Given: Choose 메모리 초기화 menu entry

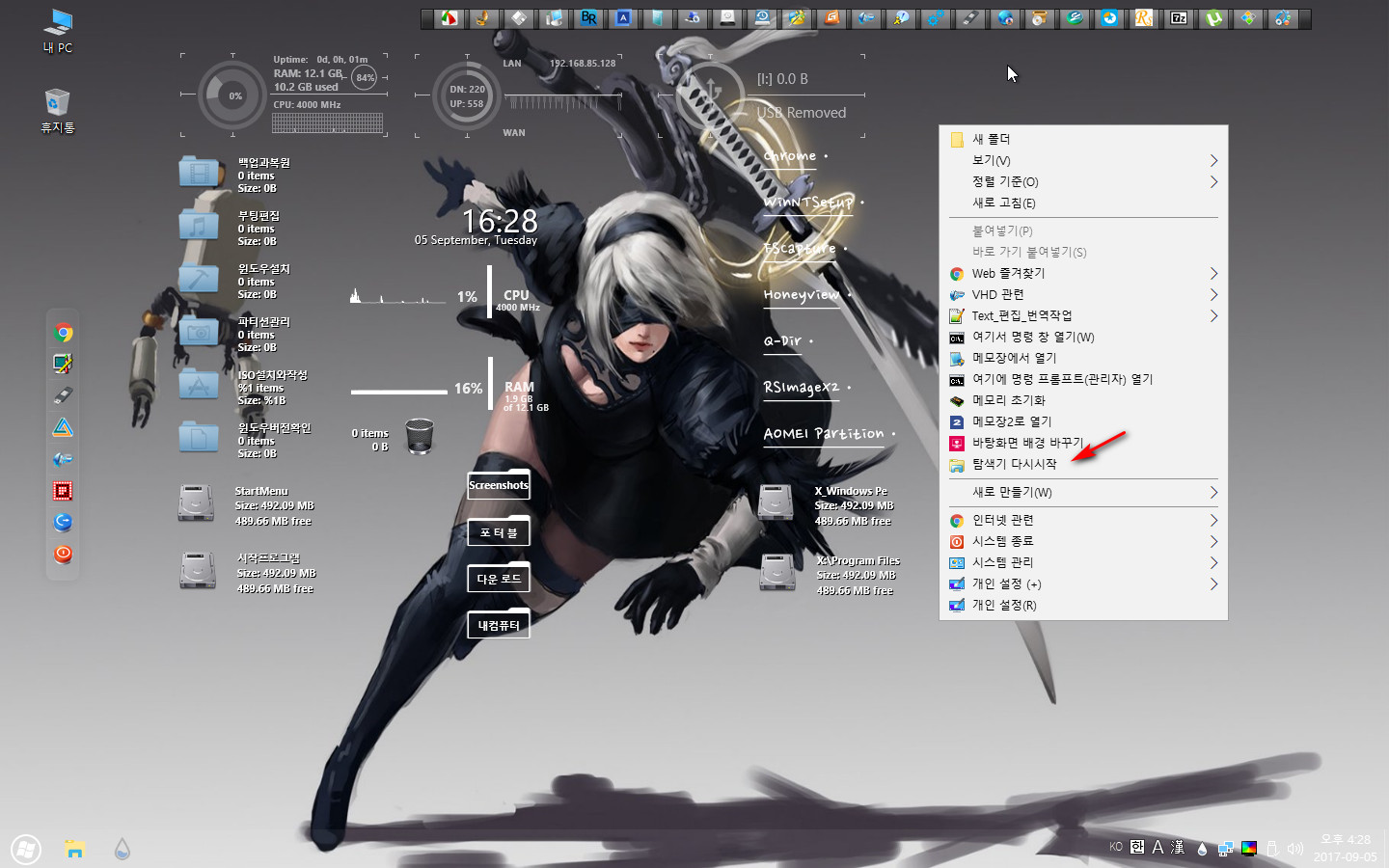Looking at the screenshot, I should pyautogui.click(x=1083, y=400).
